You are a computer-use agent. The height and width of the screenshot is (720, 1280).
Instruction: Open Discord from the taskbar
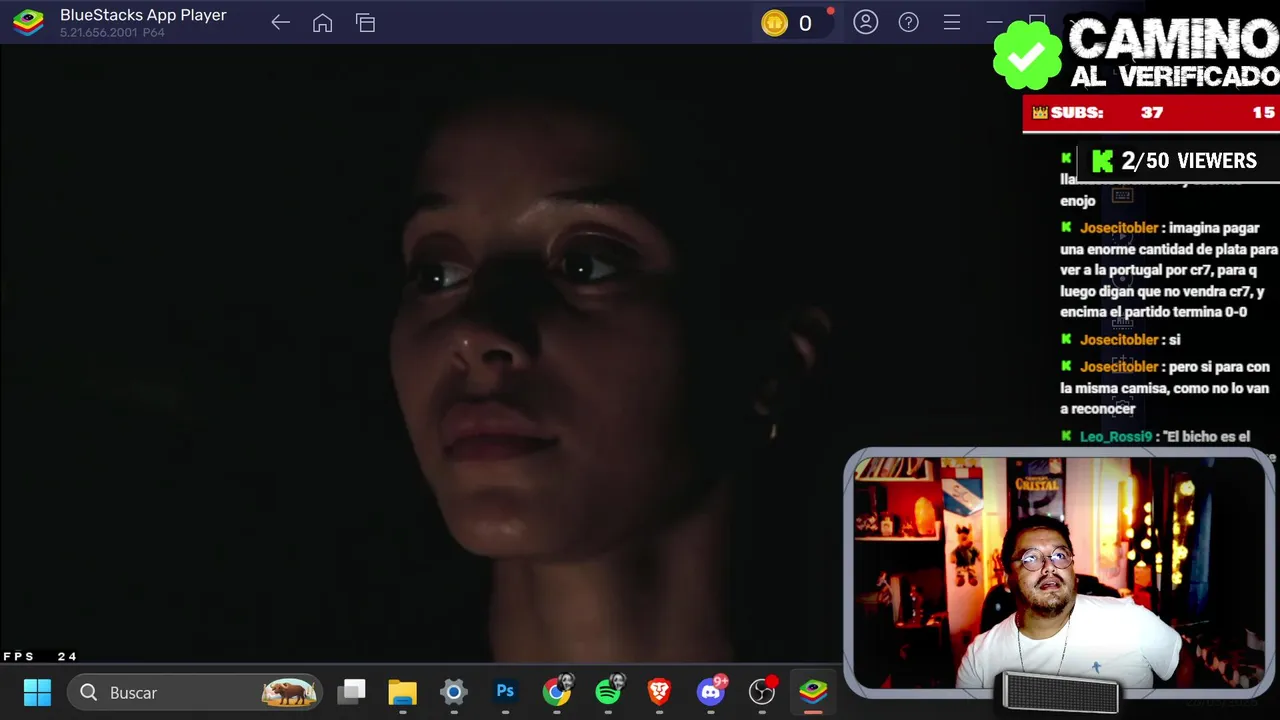[711, 691]
